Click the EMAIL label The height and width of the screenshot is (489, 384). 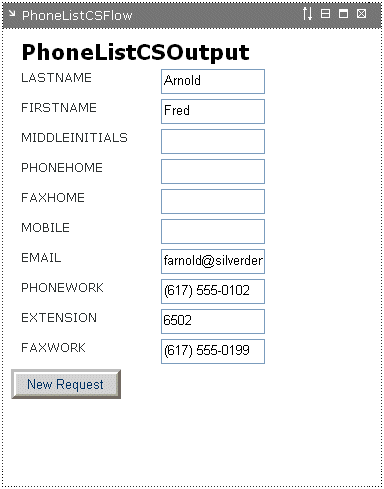41,258
